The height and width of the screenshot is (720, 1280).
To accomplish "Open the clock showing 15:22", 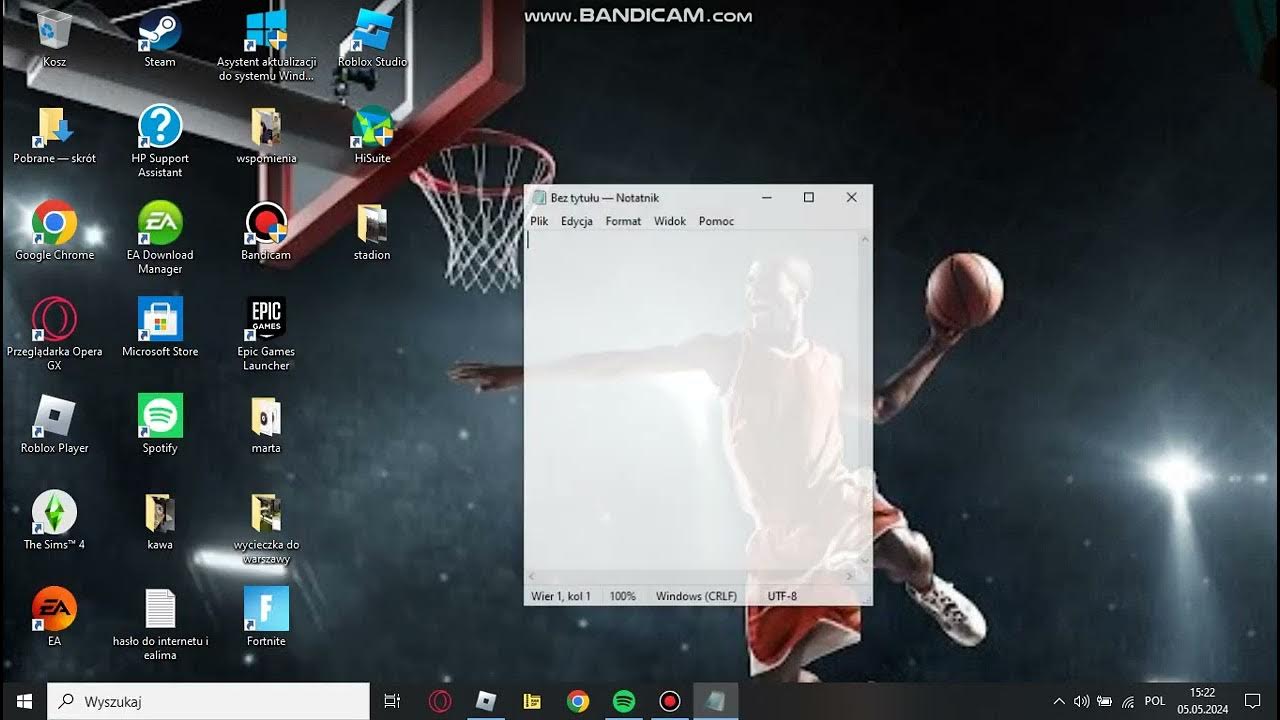I will point(1202,701).
